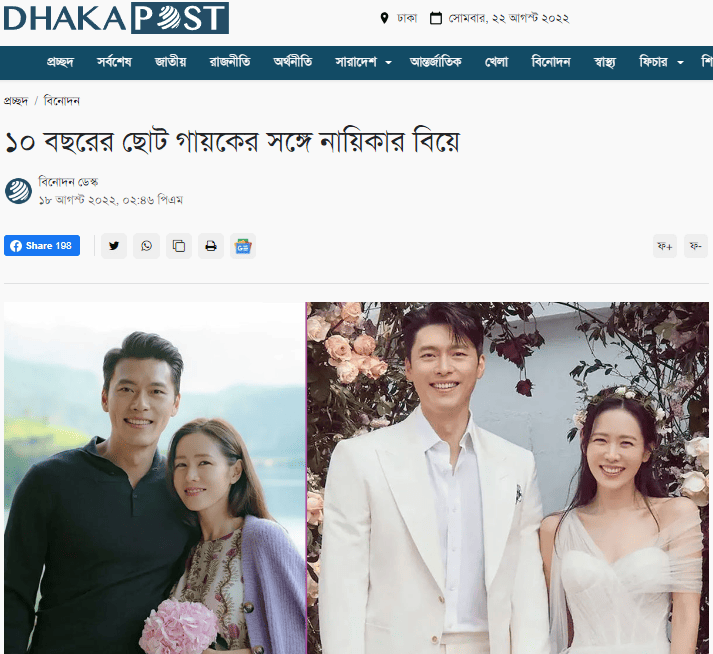713x654 pixels.
Task: Increase font size with ফ+ button
Action: 665,246
